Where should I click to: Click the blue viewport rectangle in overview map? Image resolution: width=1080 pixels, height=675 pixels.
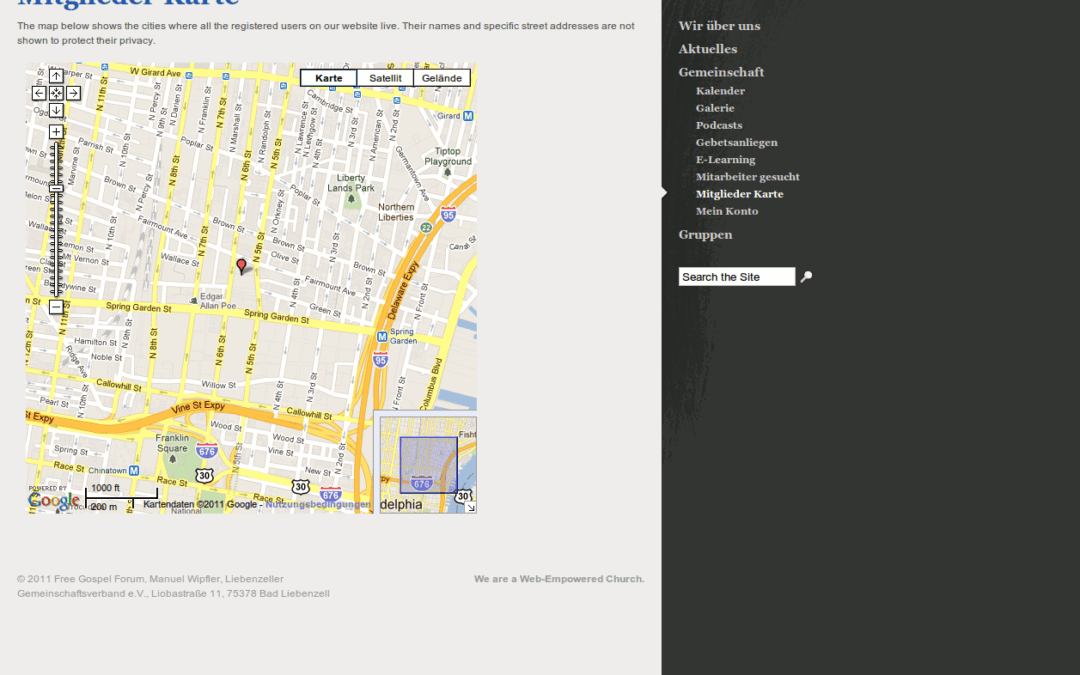point(428,465)
